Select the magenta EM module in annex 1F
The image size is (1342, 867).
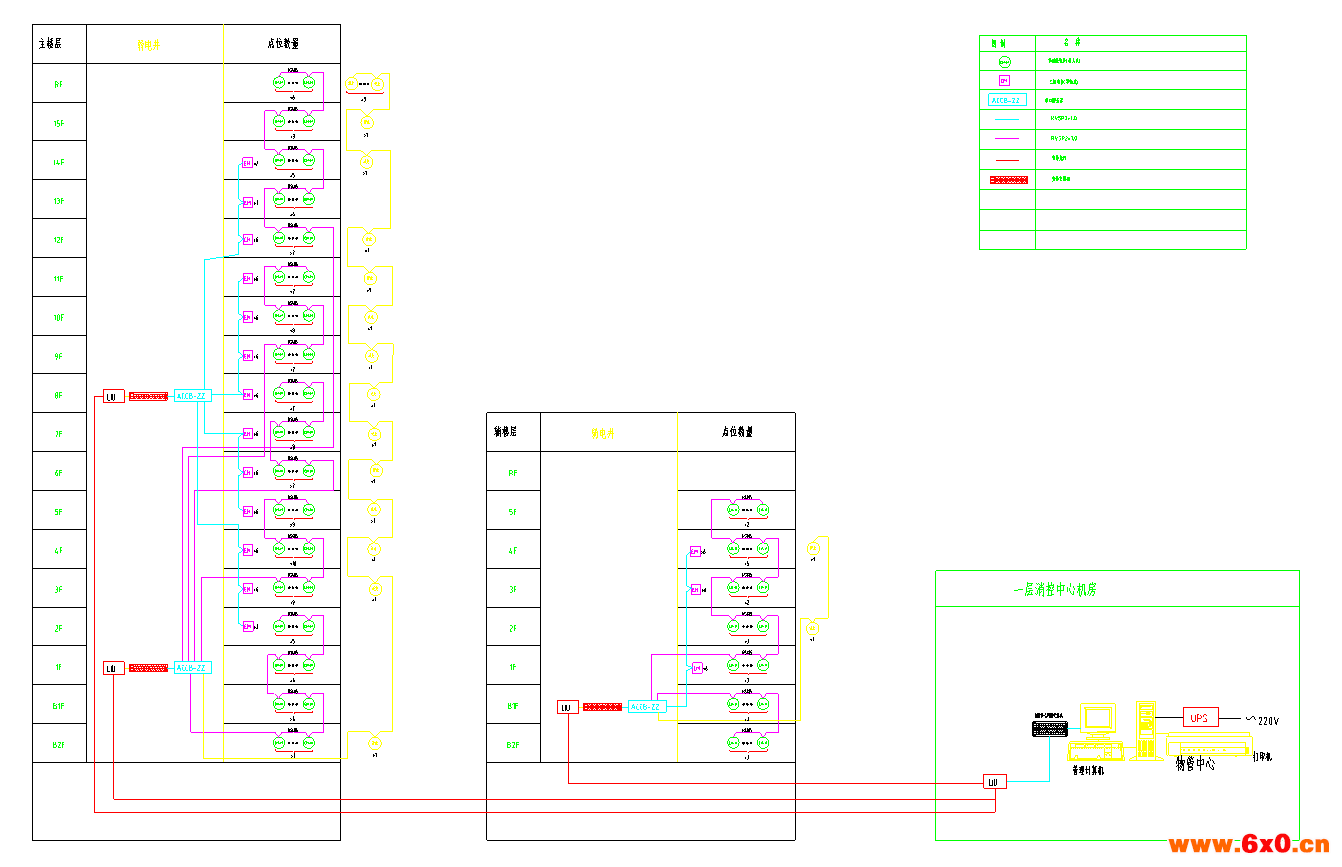point(697,668)
